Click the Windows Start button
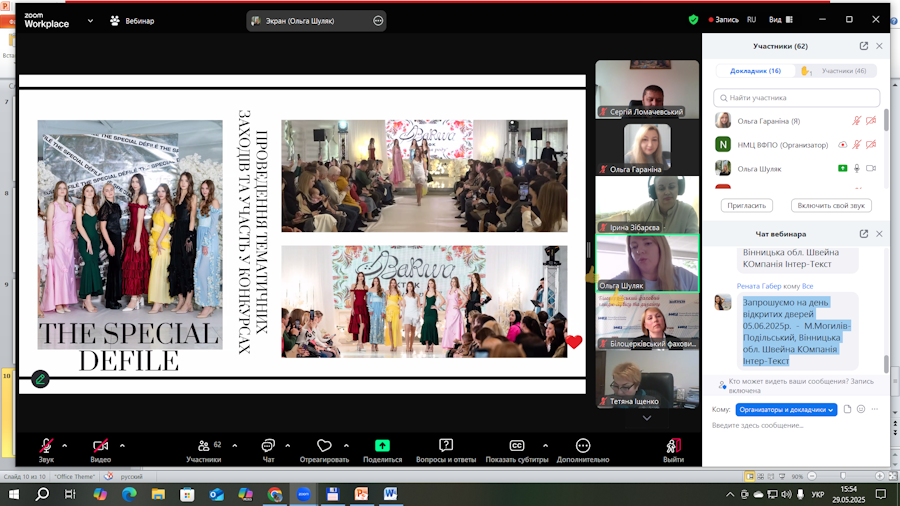Image resolution: width=900 pixels, height=506 pixels. tap(14, 494)
